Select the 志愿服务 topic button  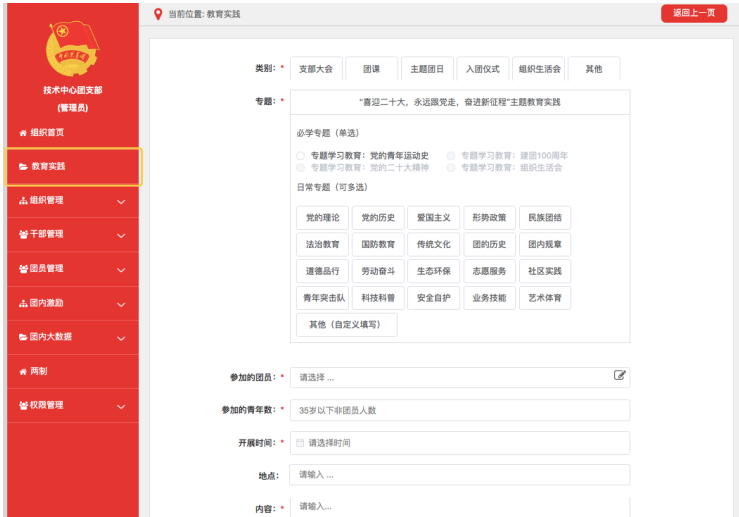(489, 271)
